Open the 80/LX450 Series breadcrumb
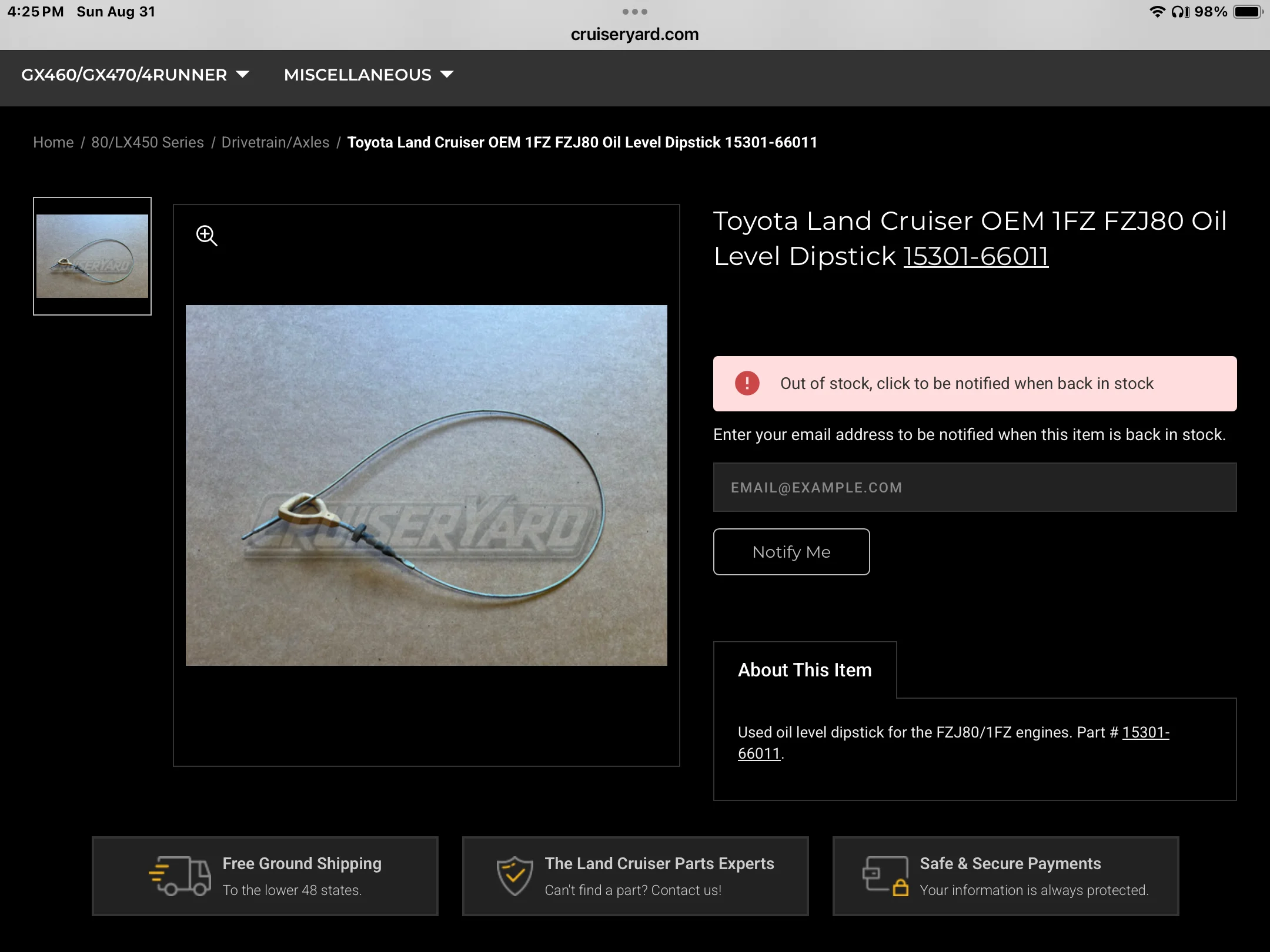Image resolution: width=1270 pixels, height=952 pixels. click(147, 142)
